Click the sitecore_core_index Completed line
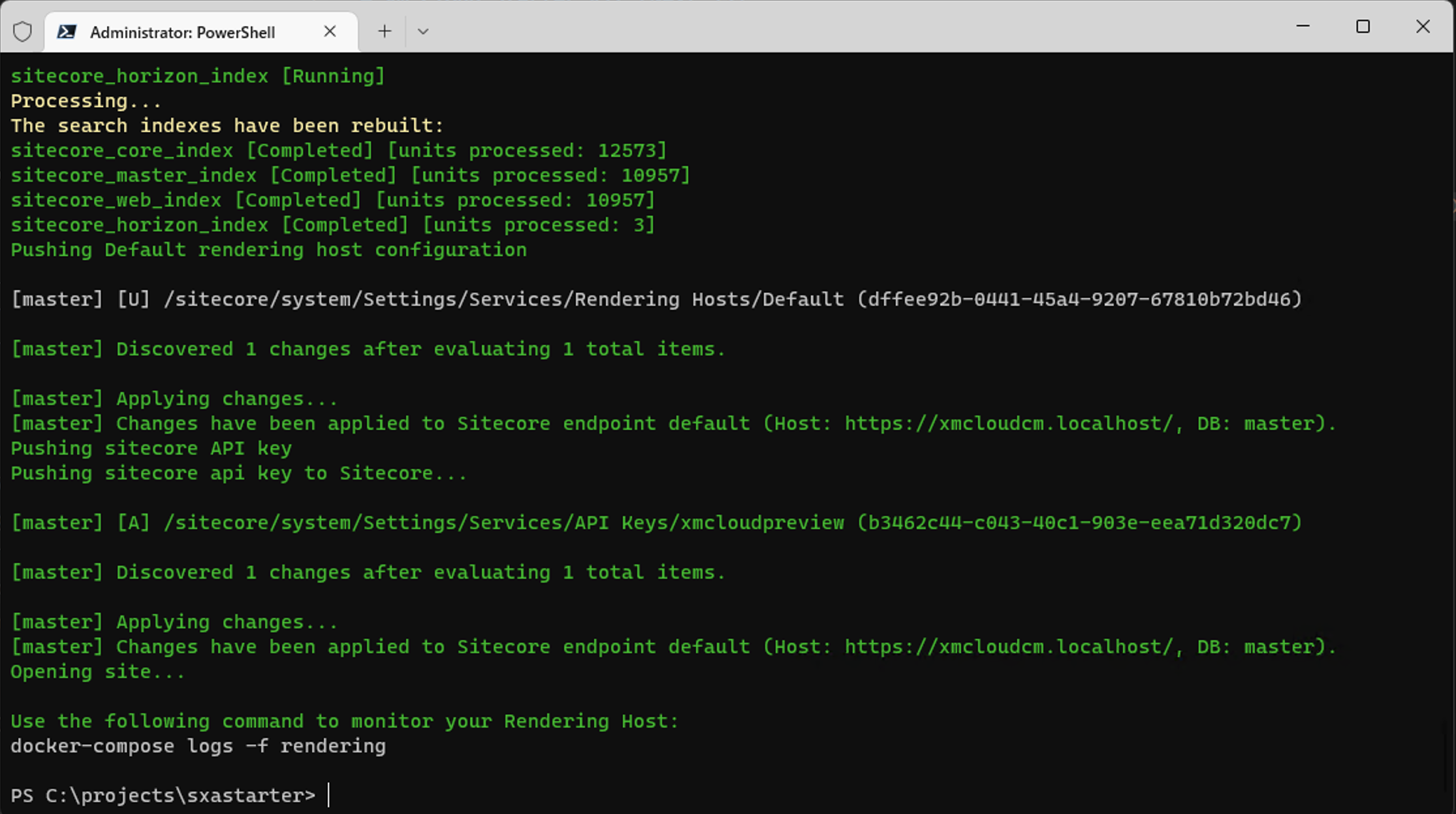 tap(339, 151)
